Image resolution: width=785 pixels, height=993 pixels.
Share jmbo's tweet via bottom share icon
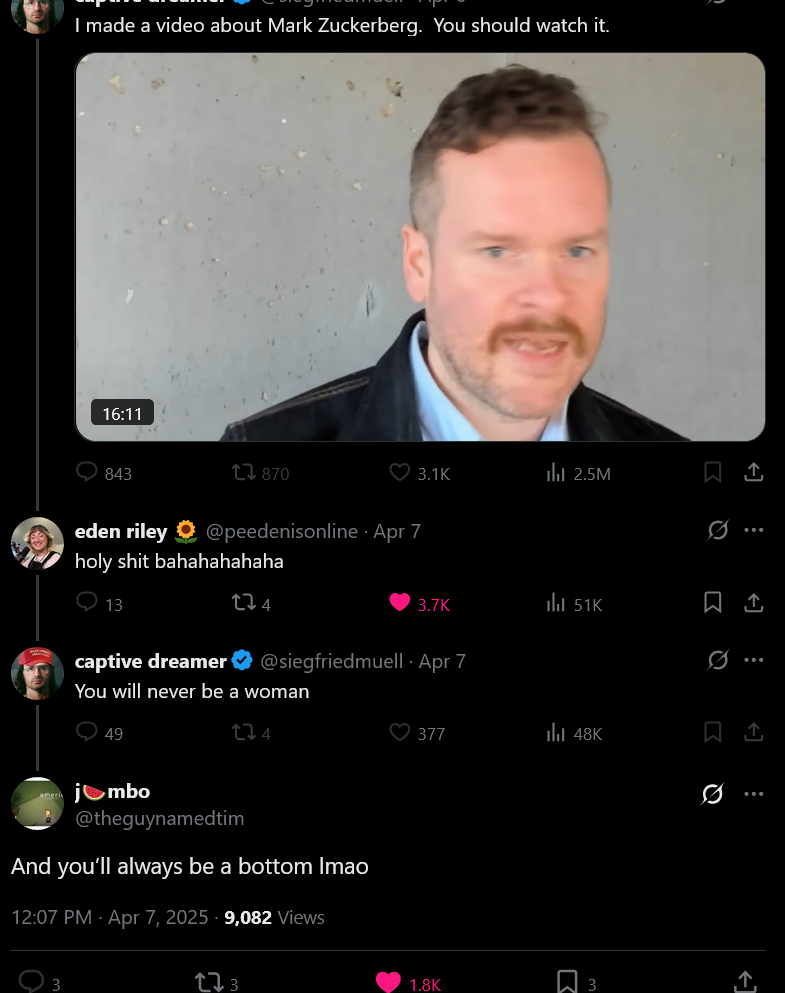[x=745, y=982]
